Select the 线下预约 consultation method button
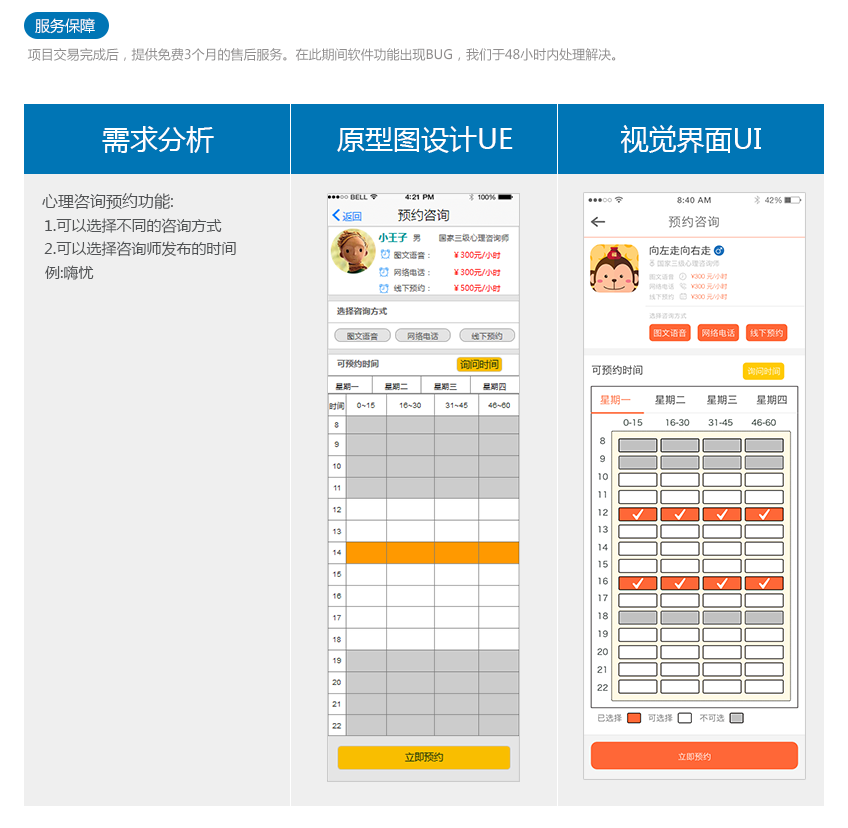 487,336
